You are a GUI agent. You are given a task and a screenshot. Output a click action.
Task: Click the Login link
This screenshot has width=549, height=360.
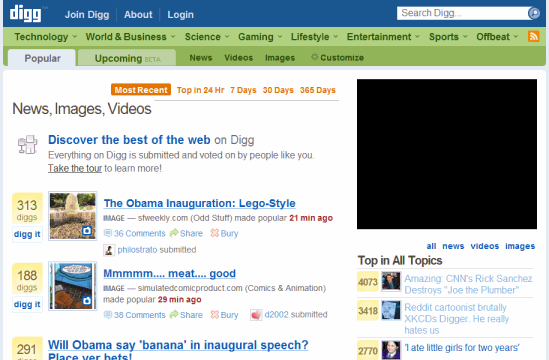point(180,14)
